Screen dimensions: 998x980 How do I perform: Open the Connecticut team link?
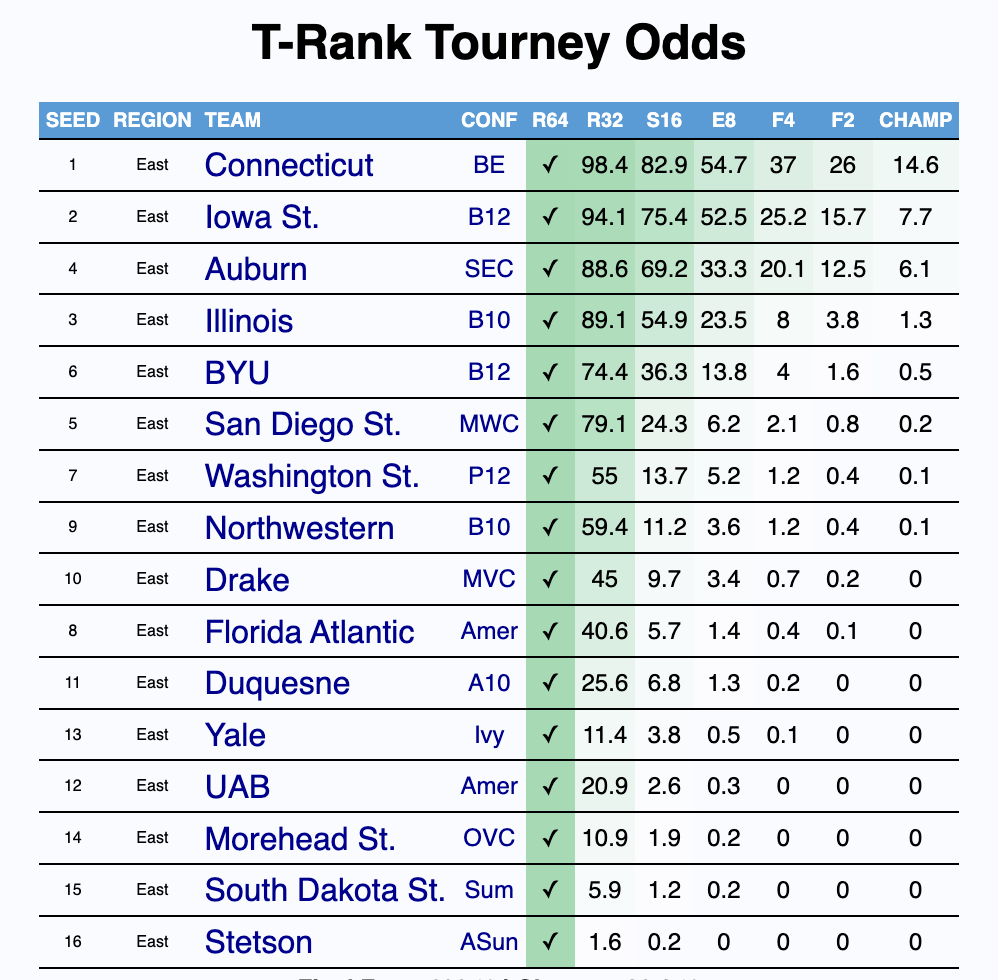pyautogui.click(x=288, y=165)
